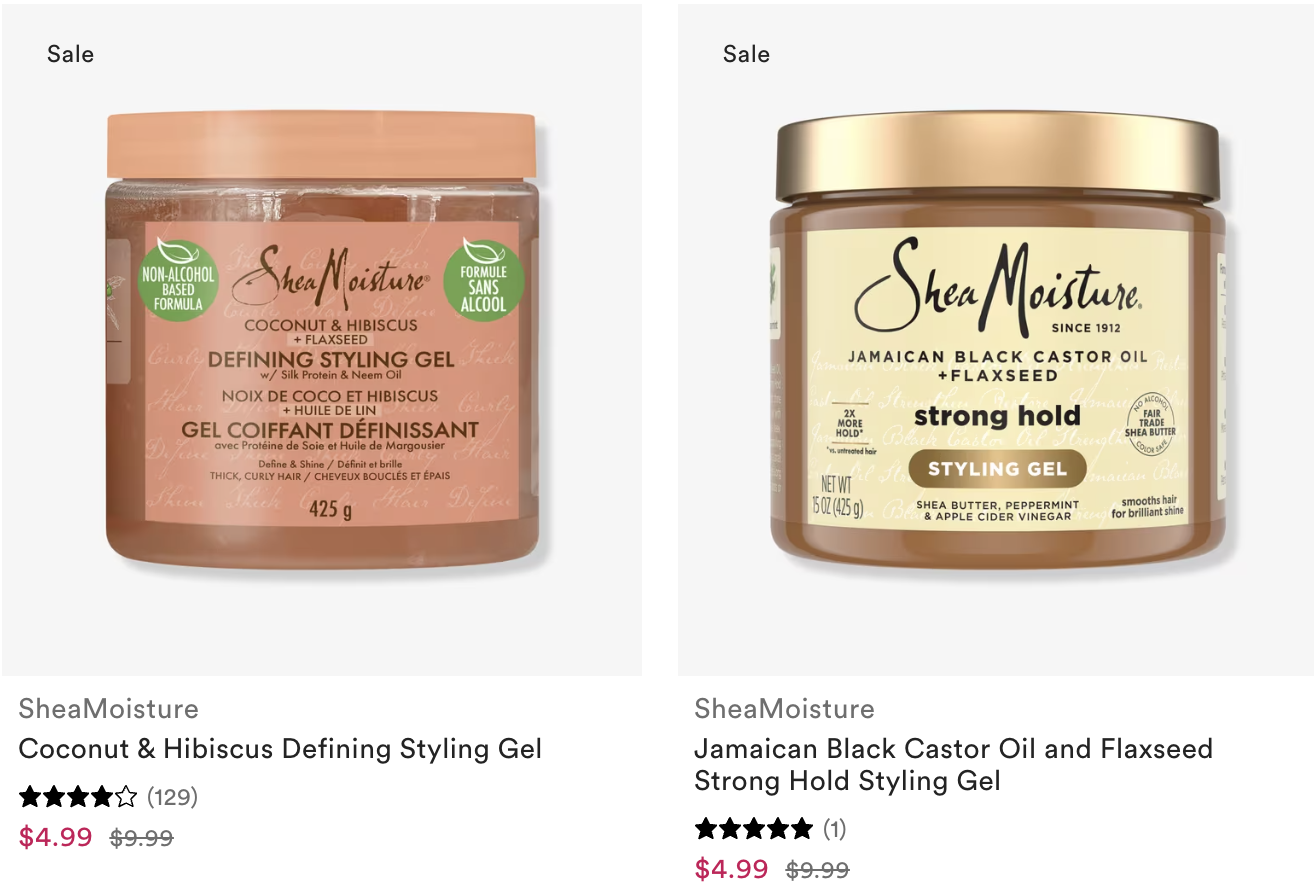
Task: Click the 2X More Hold label icon
Action: [x=848, y=426]
